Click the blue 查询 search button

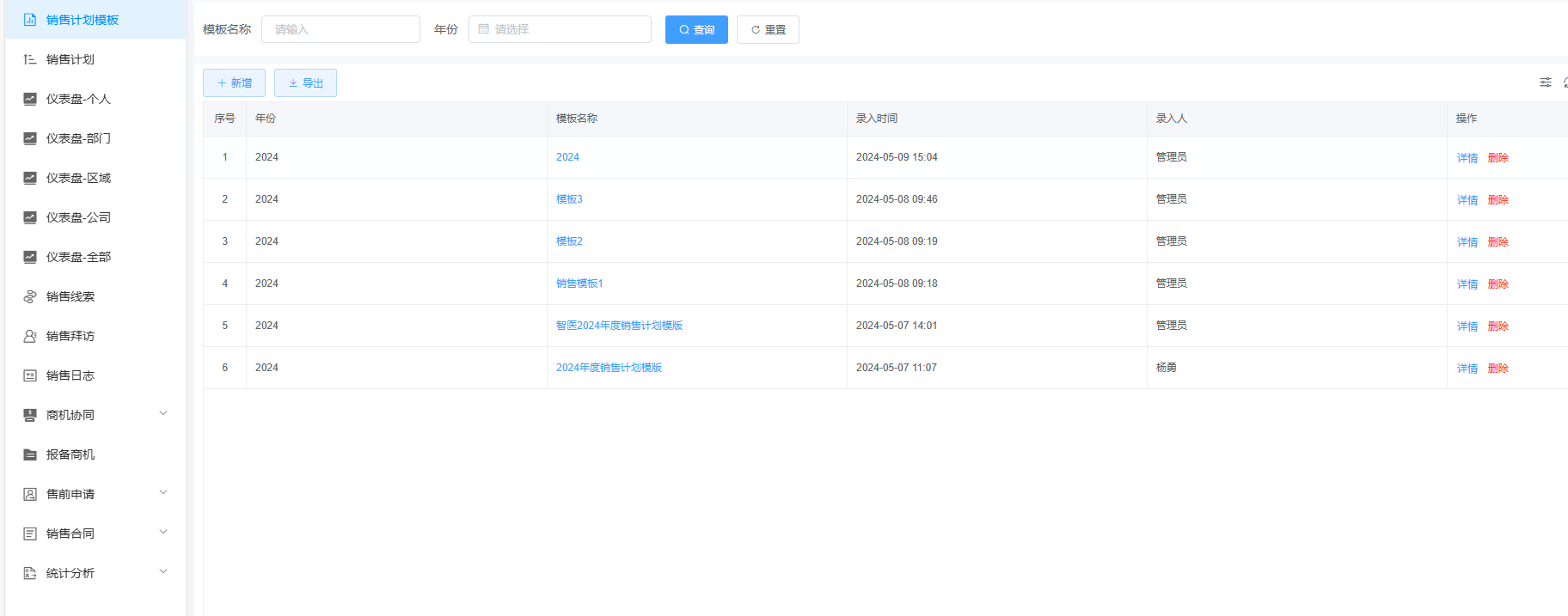[696, 29]
